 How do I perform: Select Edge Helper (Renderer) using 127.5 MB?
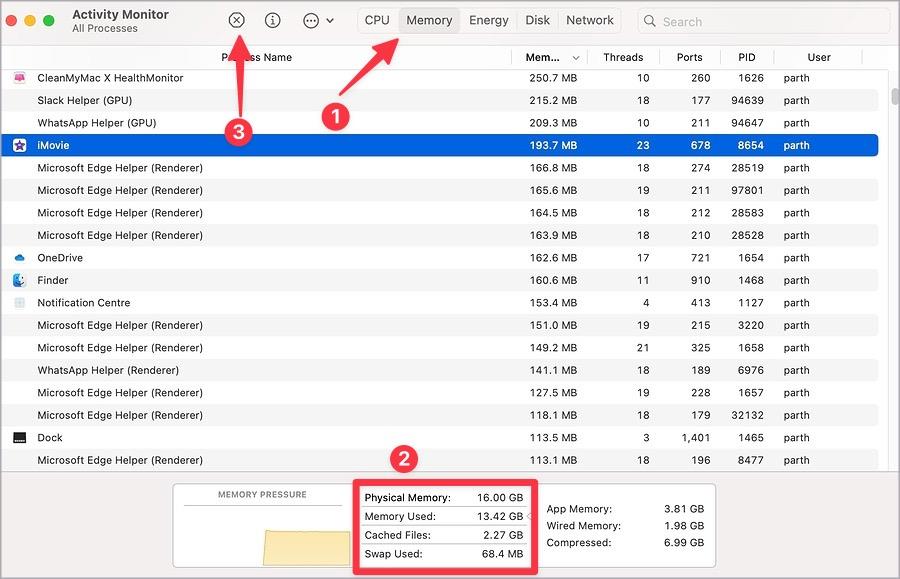[440, 393]
